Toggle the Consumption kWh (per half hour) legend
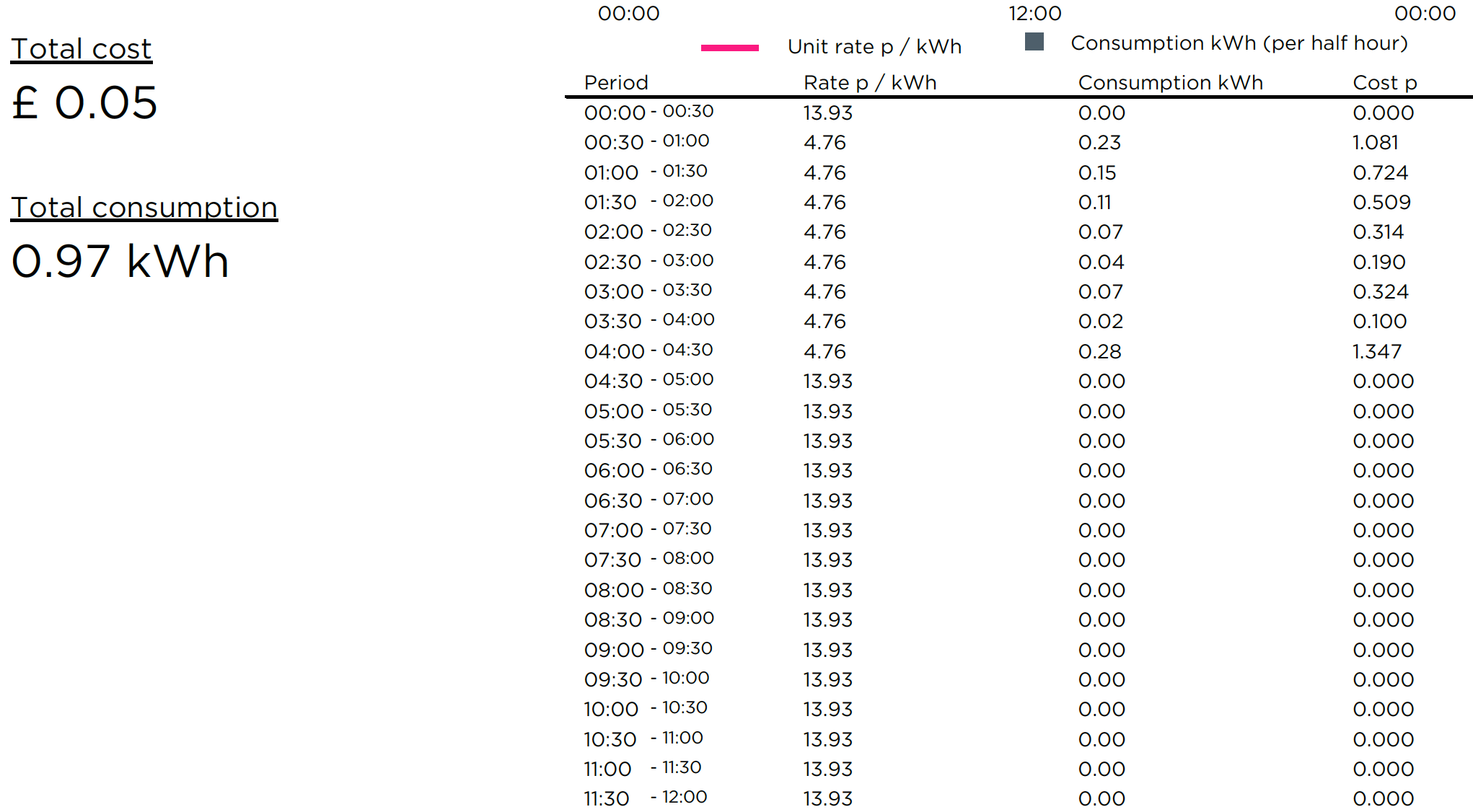The image size is (1473, 812). point(1239,43)
